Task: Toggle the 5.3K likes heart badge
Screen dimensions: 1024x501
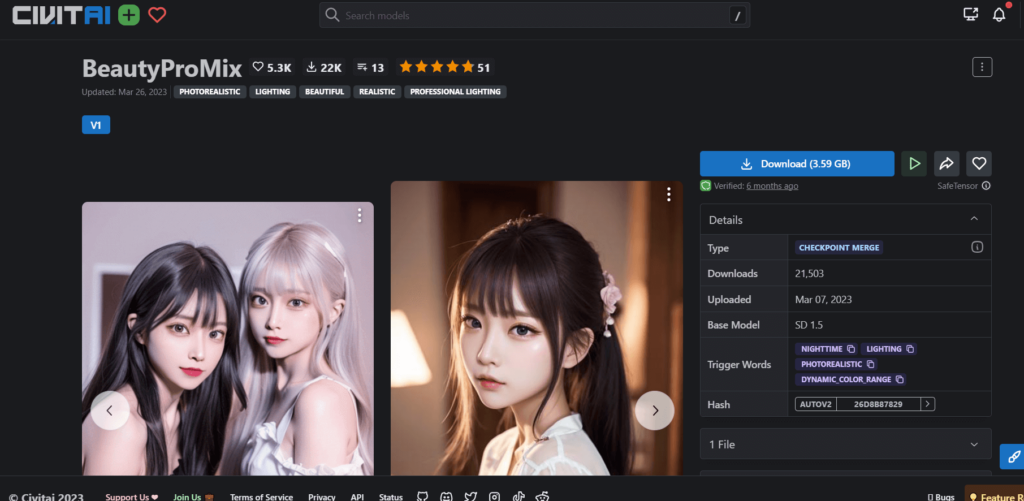Action: point(272,67)
